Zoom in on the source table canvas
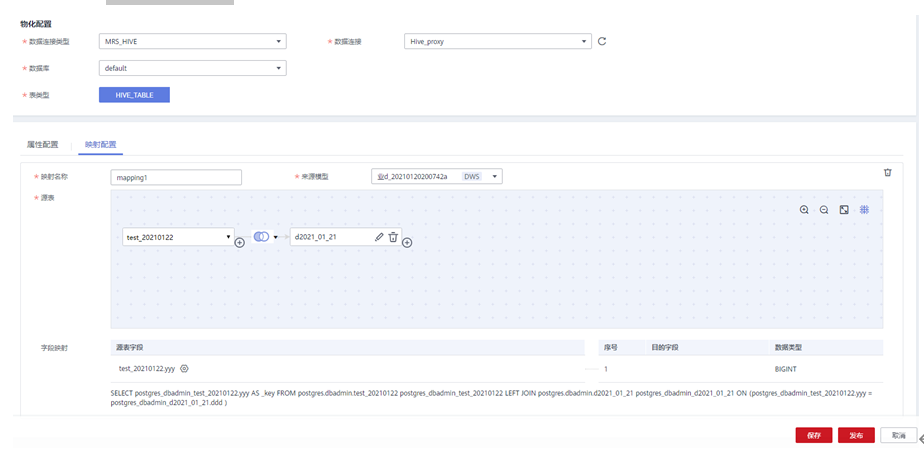924x449 pixels. pyautogui.click(x=804, y=210)
